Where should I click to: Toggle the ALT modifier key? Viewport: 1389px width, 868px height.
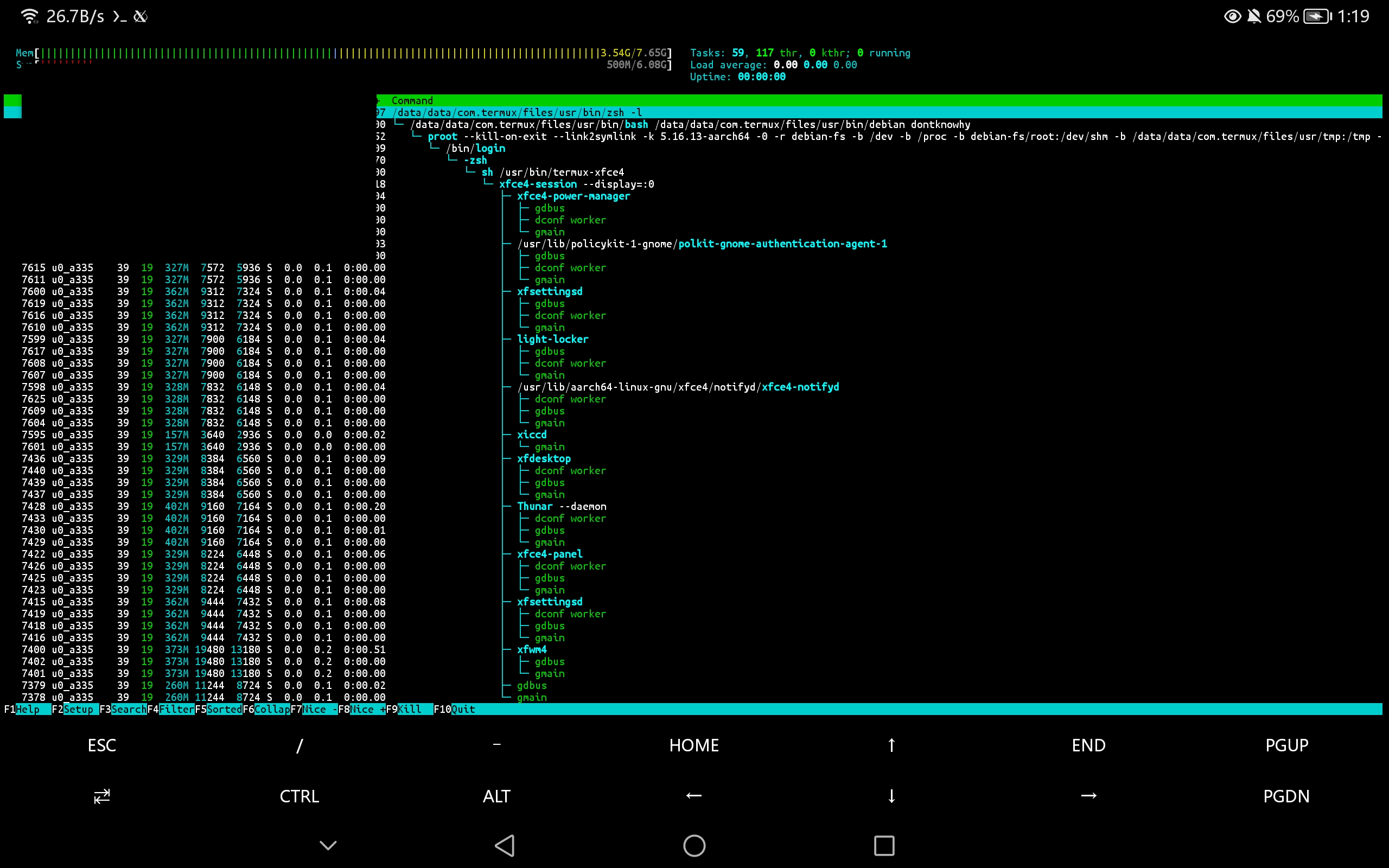click(x=495, y=796)
